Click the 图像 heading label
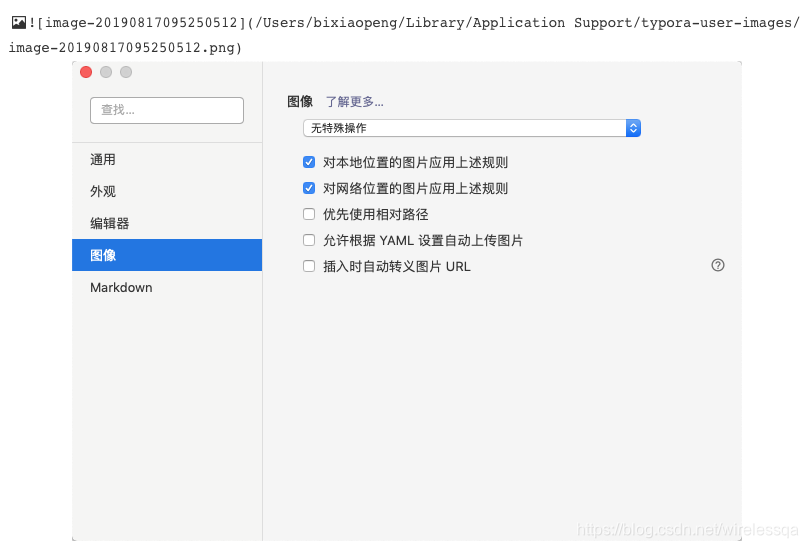This screenshot has height=548, width=808. (300, 102)
